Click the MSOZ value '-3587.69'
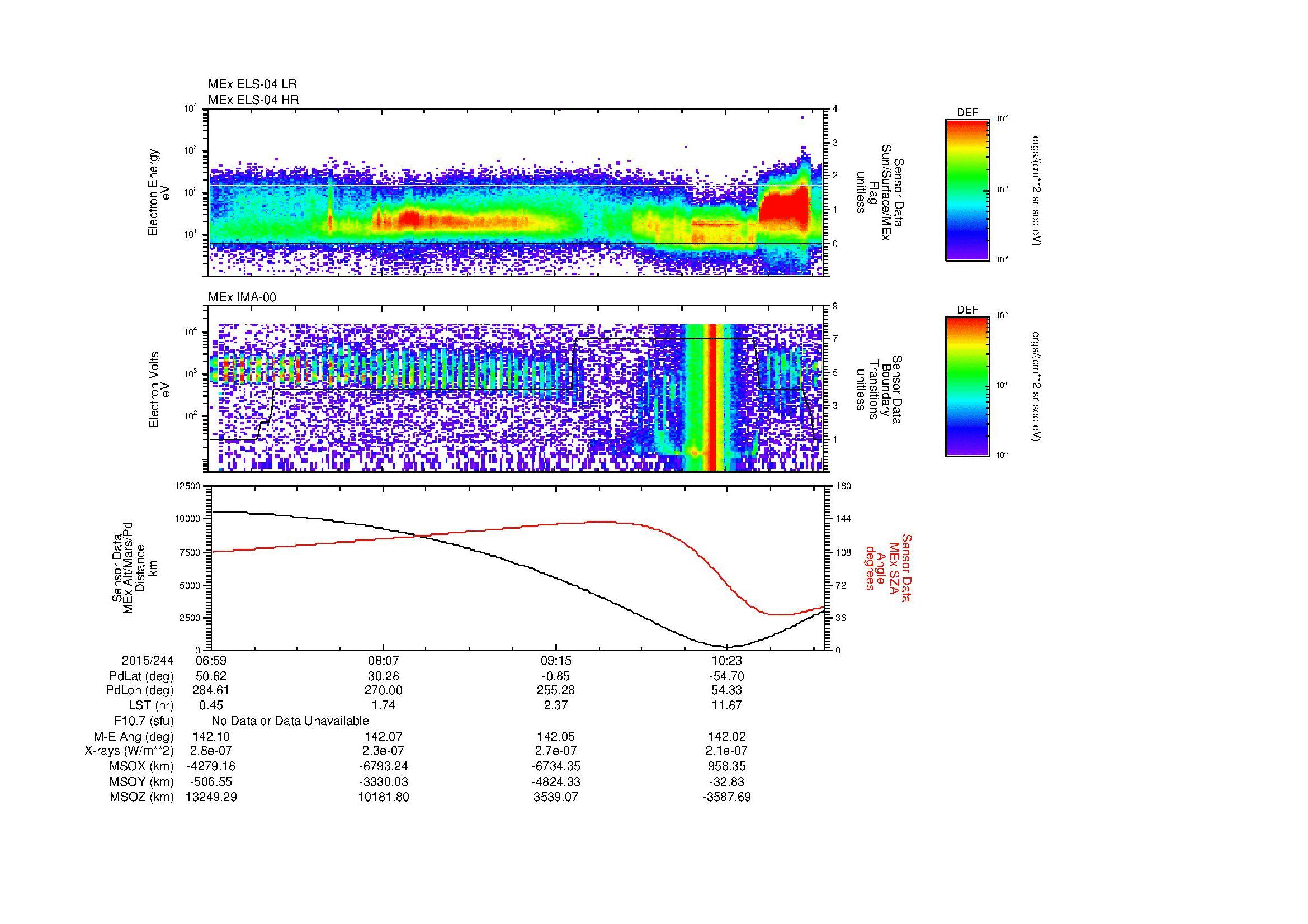This screenshot has height=924, width=1308. pyautogui.click(x=726, y=797)
